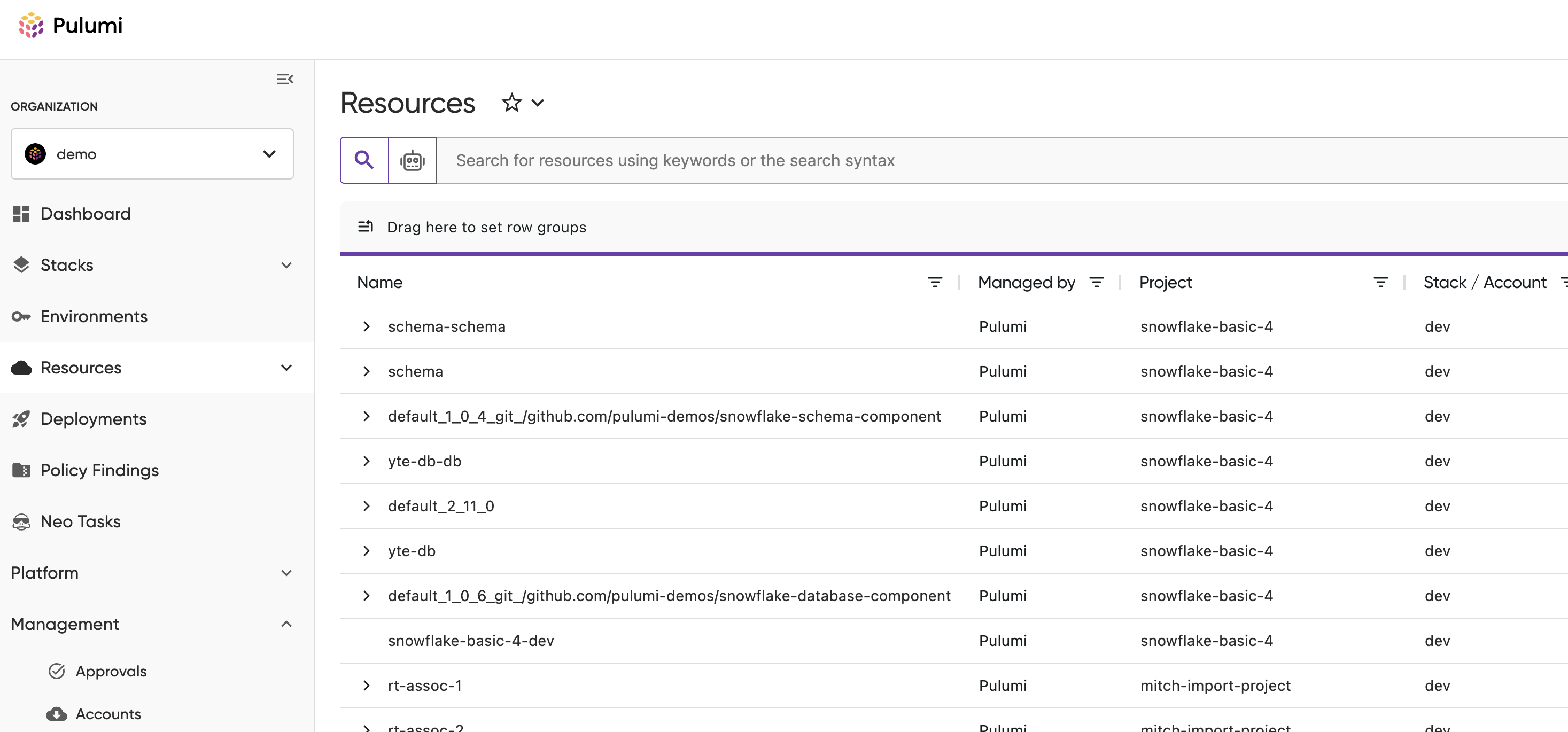Open the Managed by column filter

1096,282
